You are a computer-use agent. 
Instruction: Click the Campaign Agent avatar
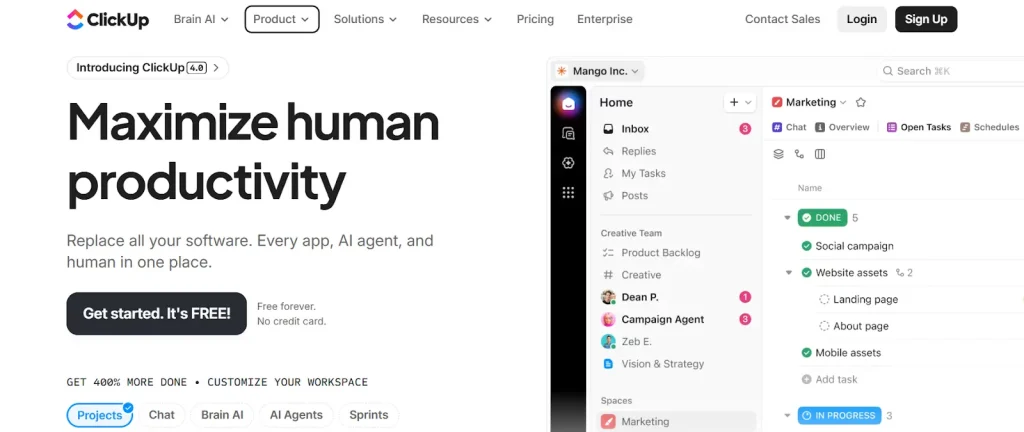[608, 320]
